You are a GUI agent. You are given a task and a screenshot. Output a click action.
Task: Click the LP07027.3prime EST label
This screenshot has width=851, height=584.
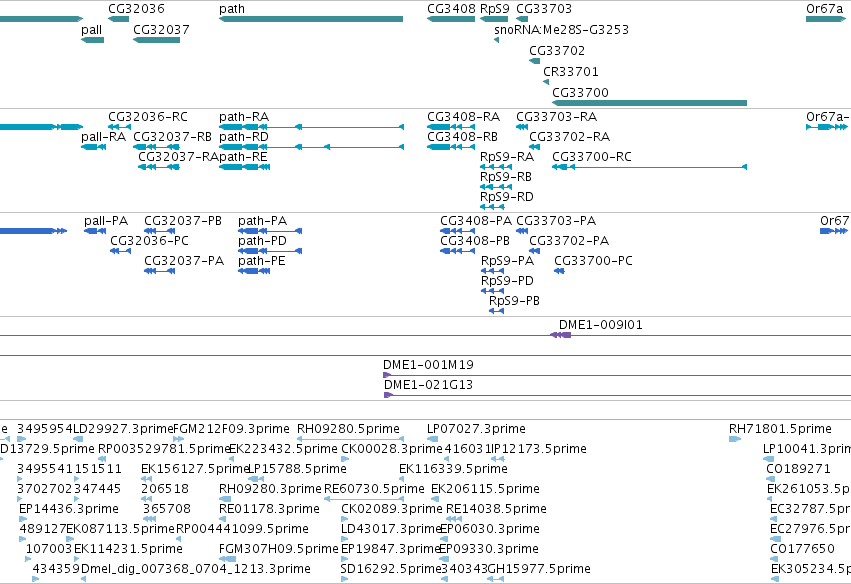(x=476, y=430)
